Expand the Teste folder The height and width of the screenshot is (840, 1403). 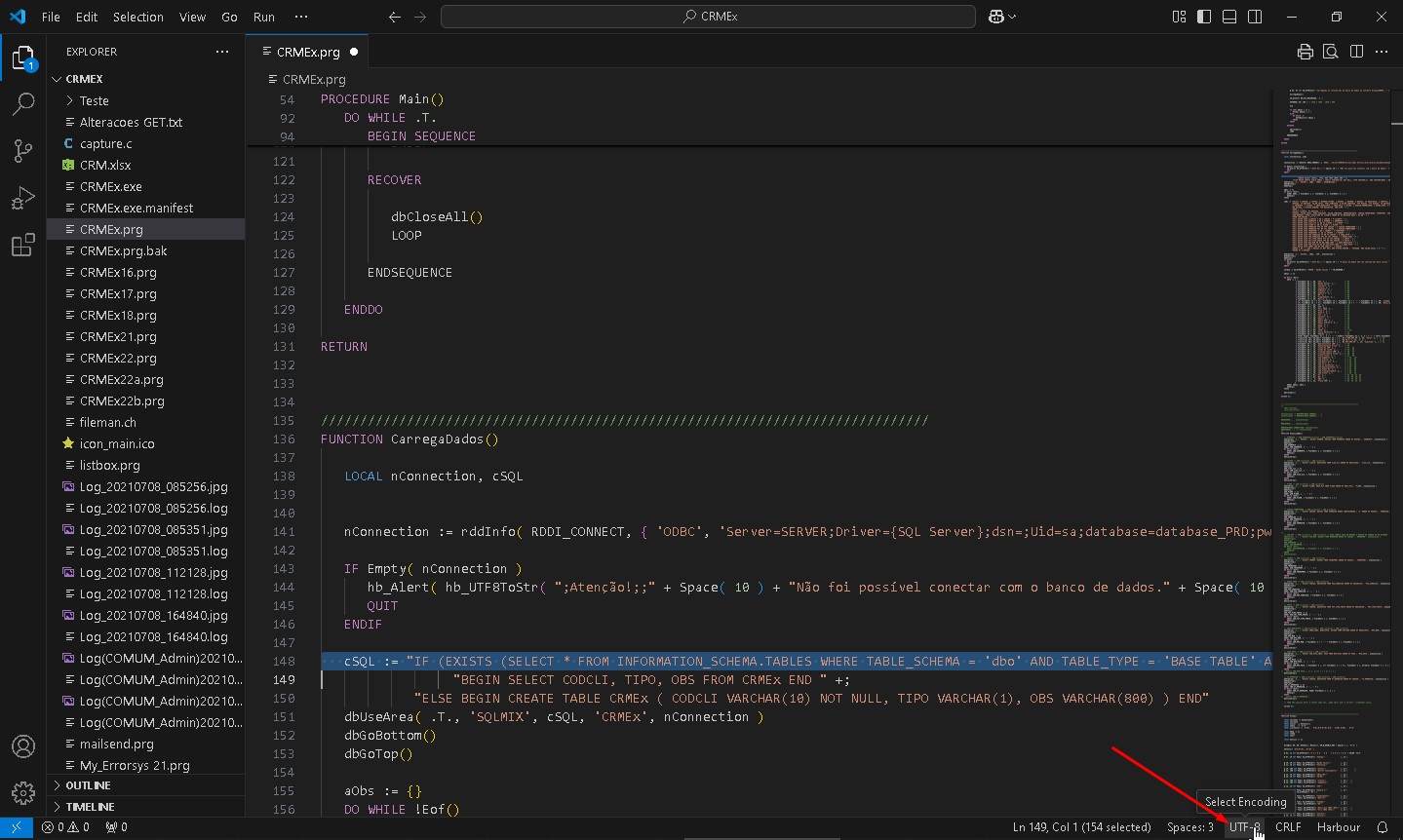[94, 100]
